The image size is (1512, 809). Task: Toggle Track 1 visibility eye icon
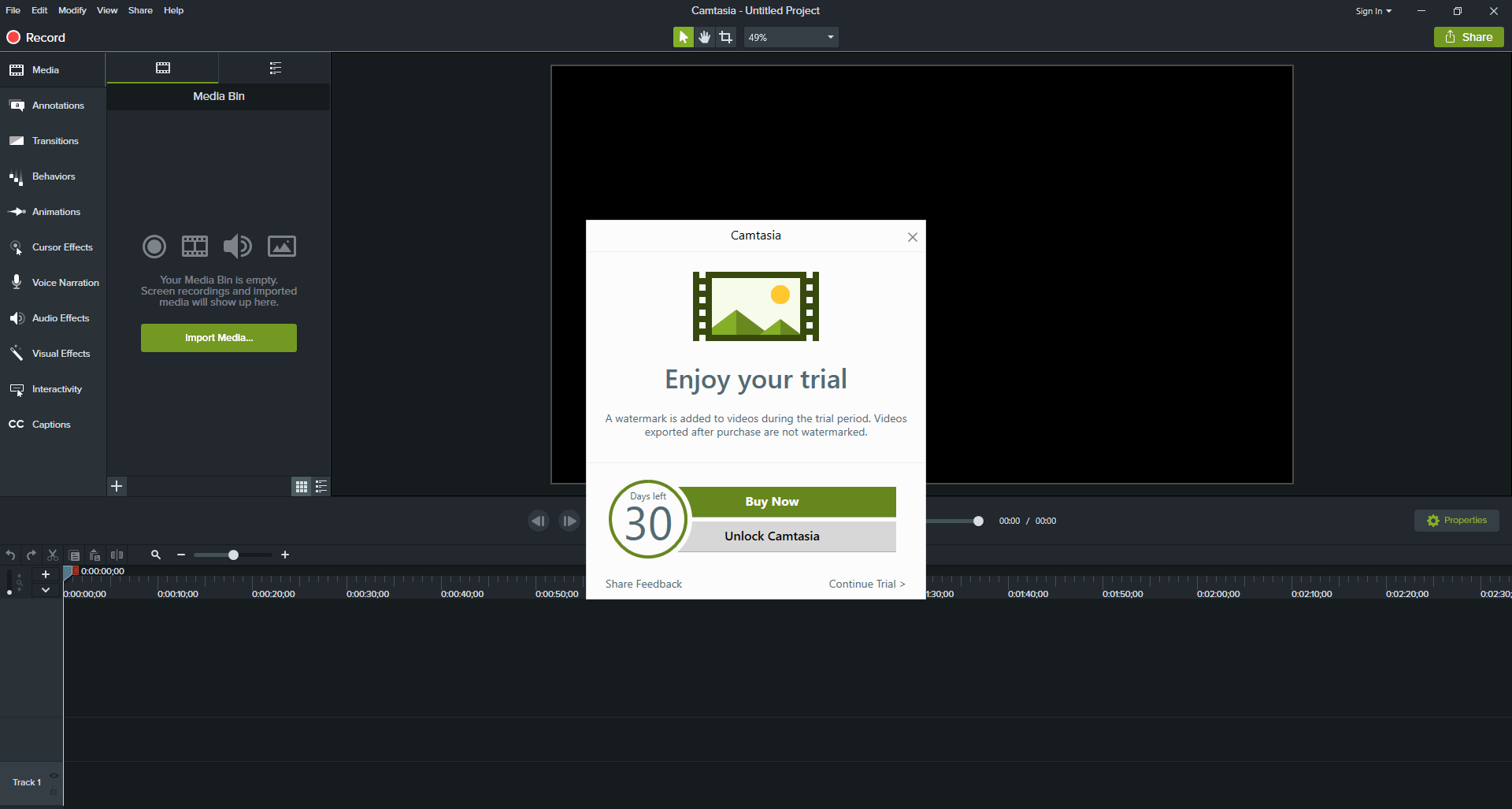[x=54, y=776]
